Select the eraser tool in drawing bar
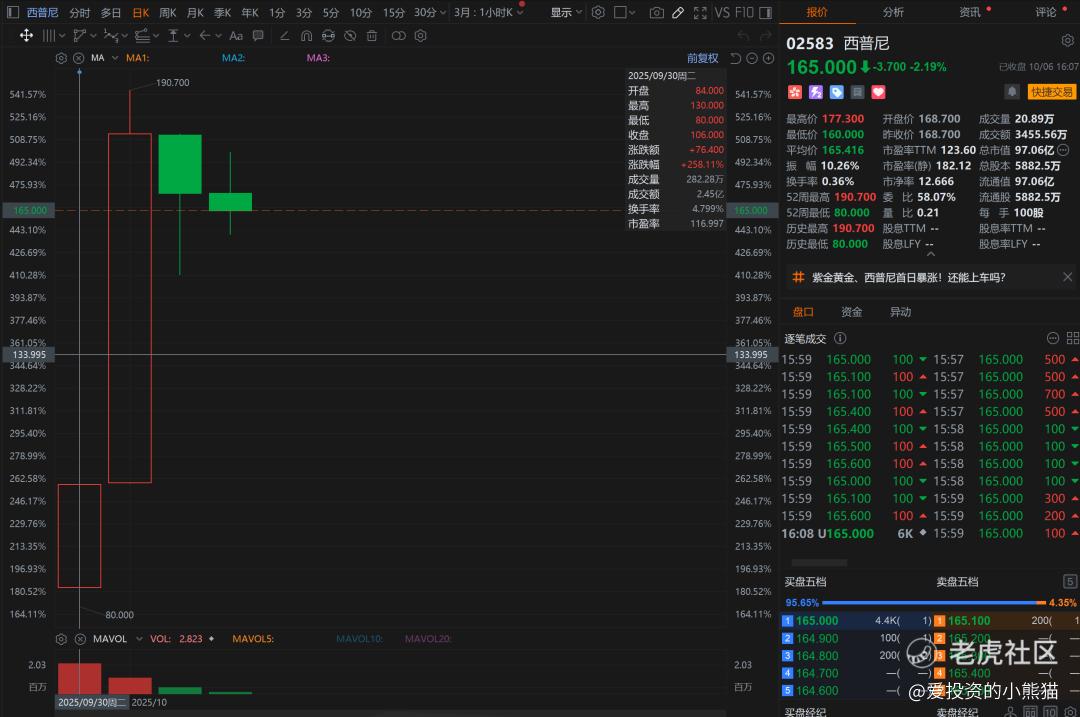 click(284, 36)
